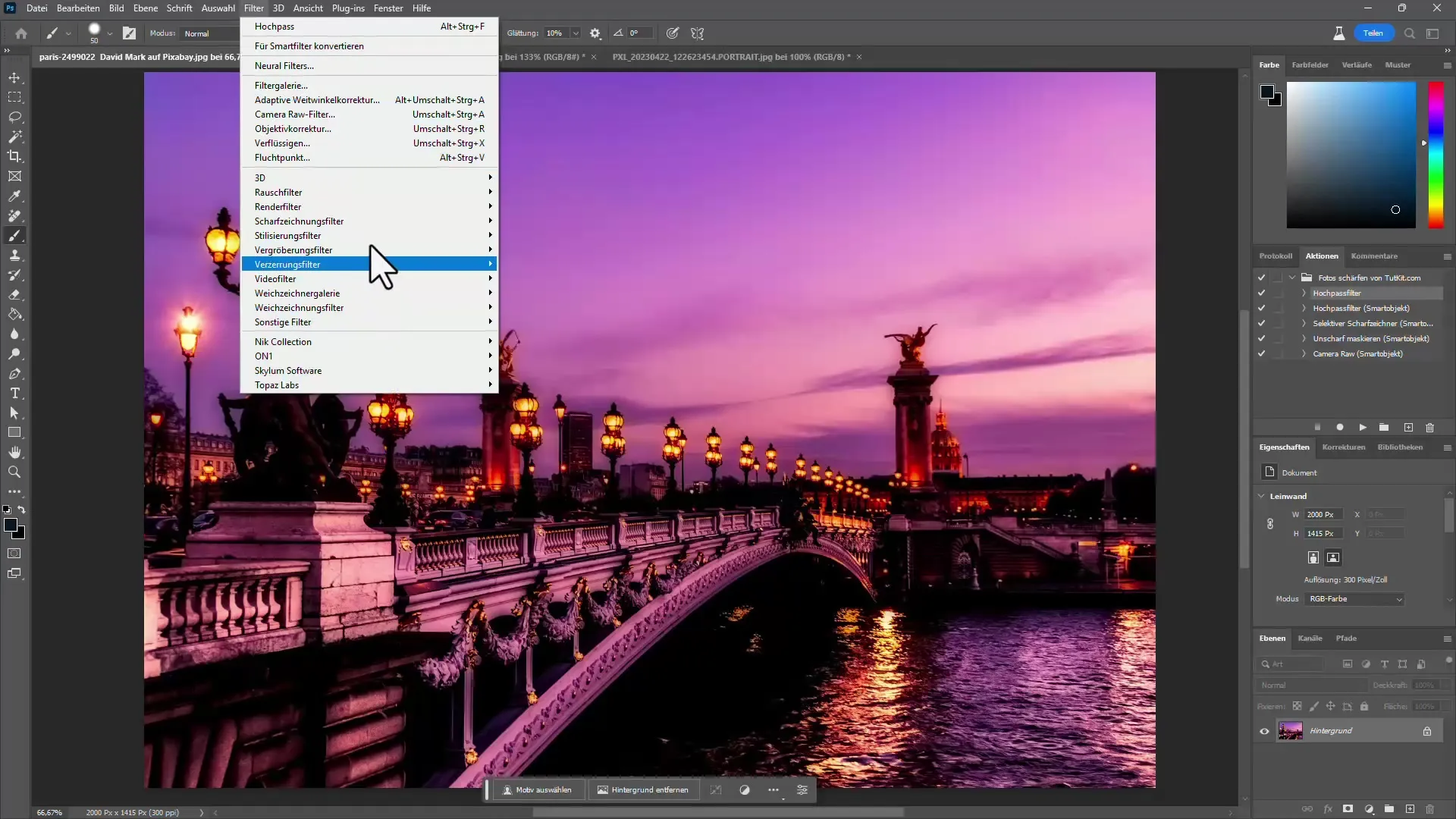Select the History Brush tool
The width and height of the screenshot is (1456, 819).
pos(14,275)
